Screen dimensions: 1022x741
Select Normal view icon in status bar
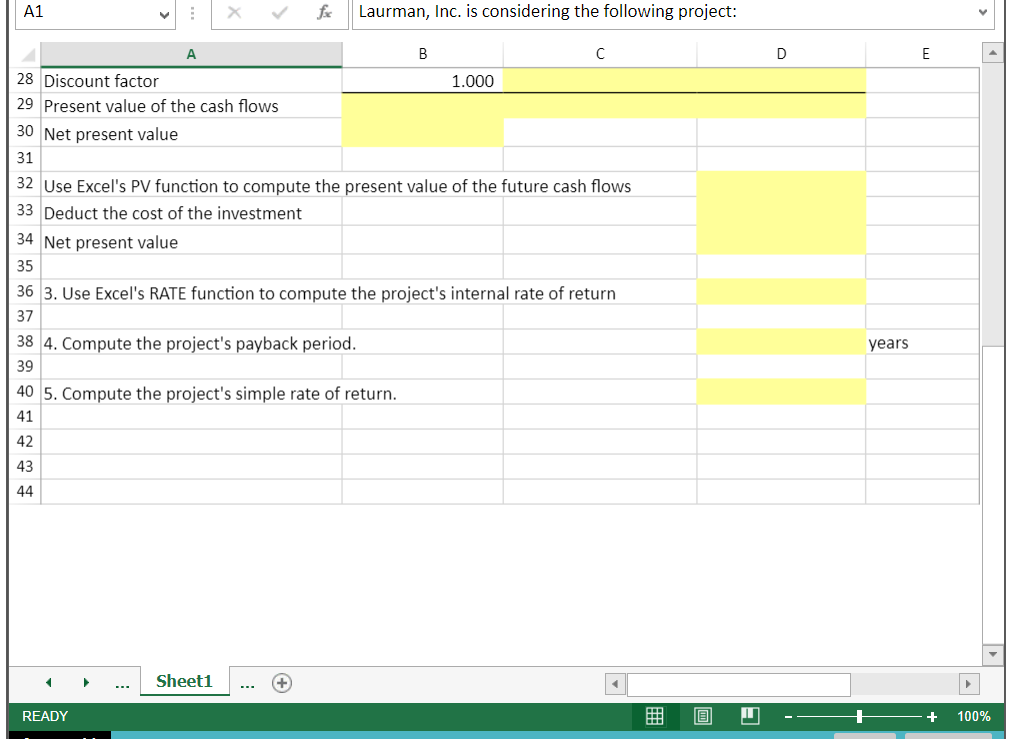point(655,716)
